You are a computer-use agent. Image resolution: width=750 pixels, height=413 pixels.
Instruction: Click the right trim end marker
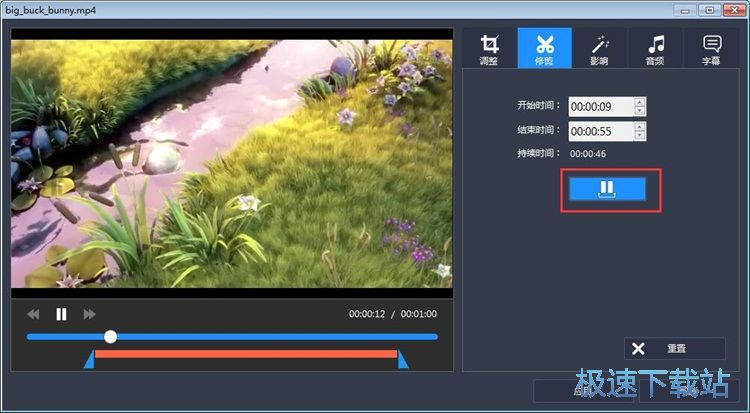pos(403,359)
